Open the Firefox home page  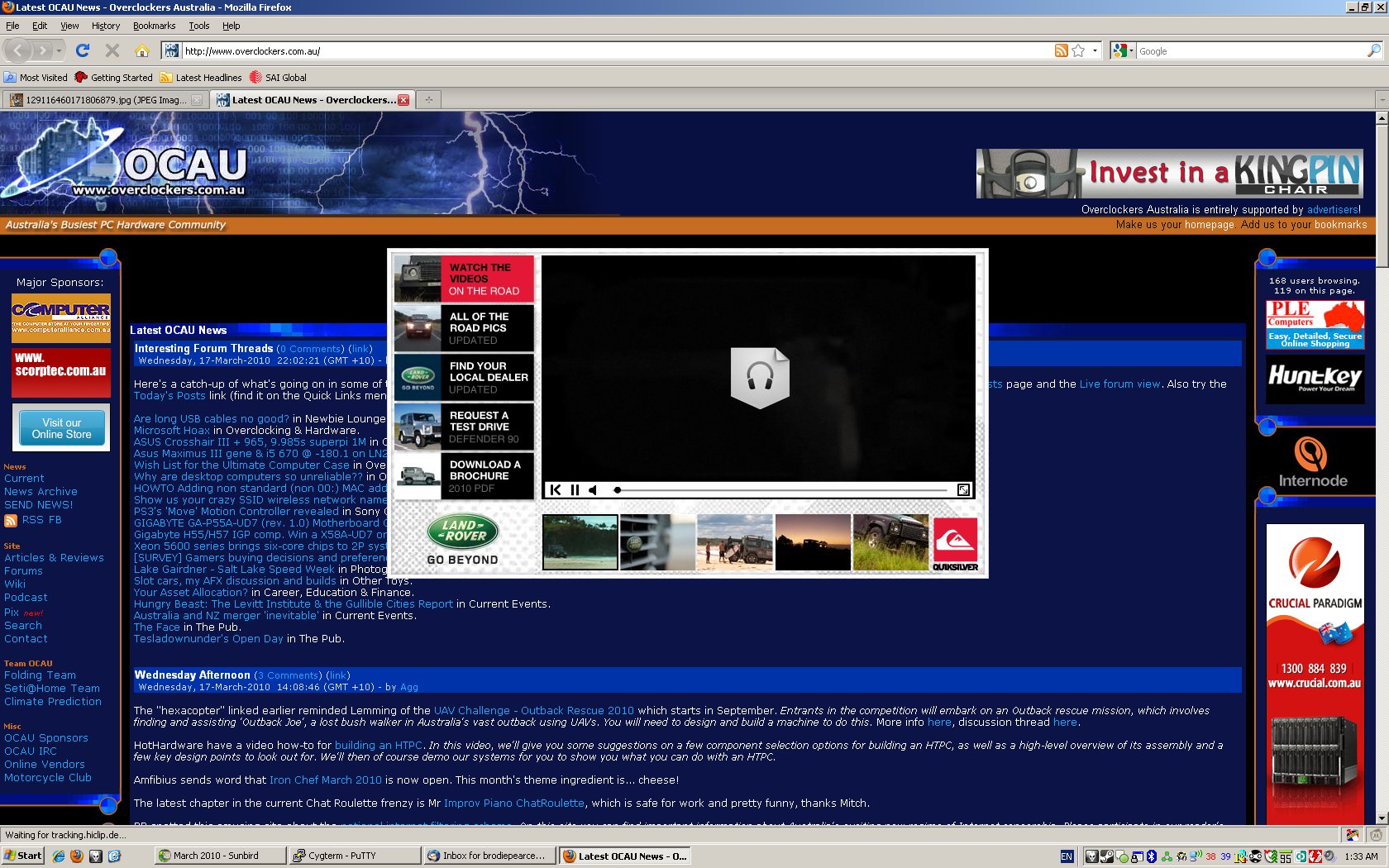coord(142,50)
